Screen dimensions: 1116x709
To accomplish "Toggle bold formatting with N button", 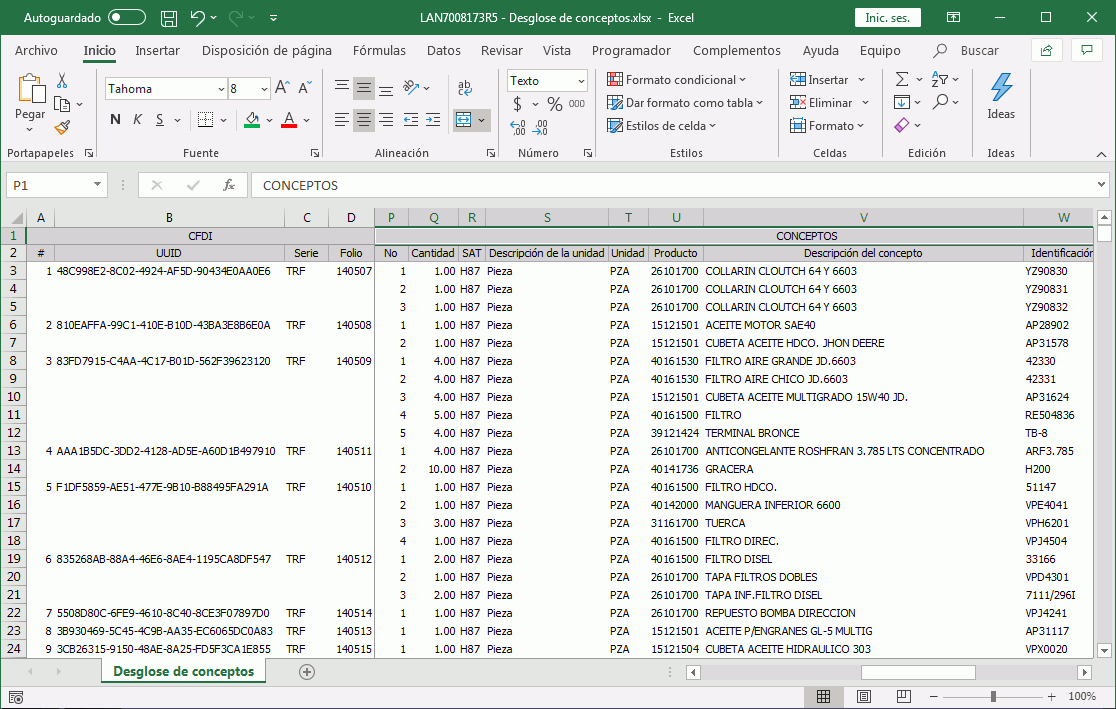I will click(115, 120).
